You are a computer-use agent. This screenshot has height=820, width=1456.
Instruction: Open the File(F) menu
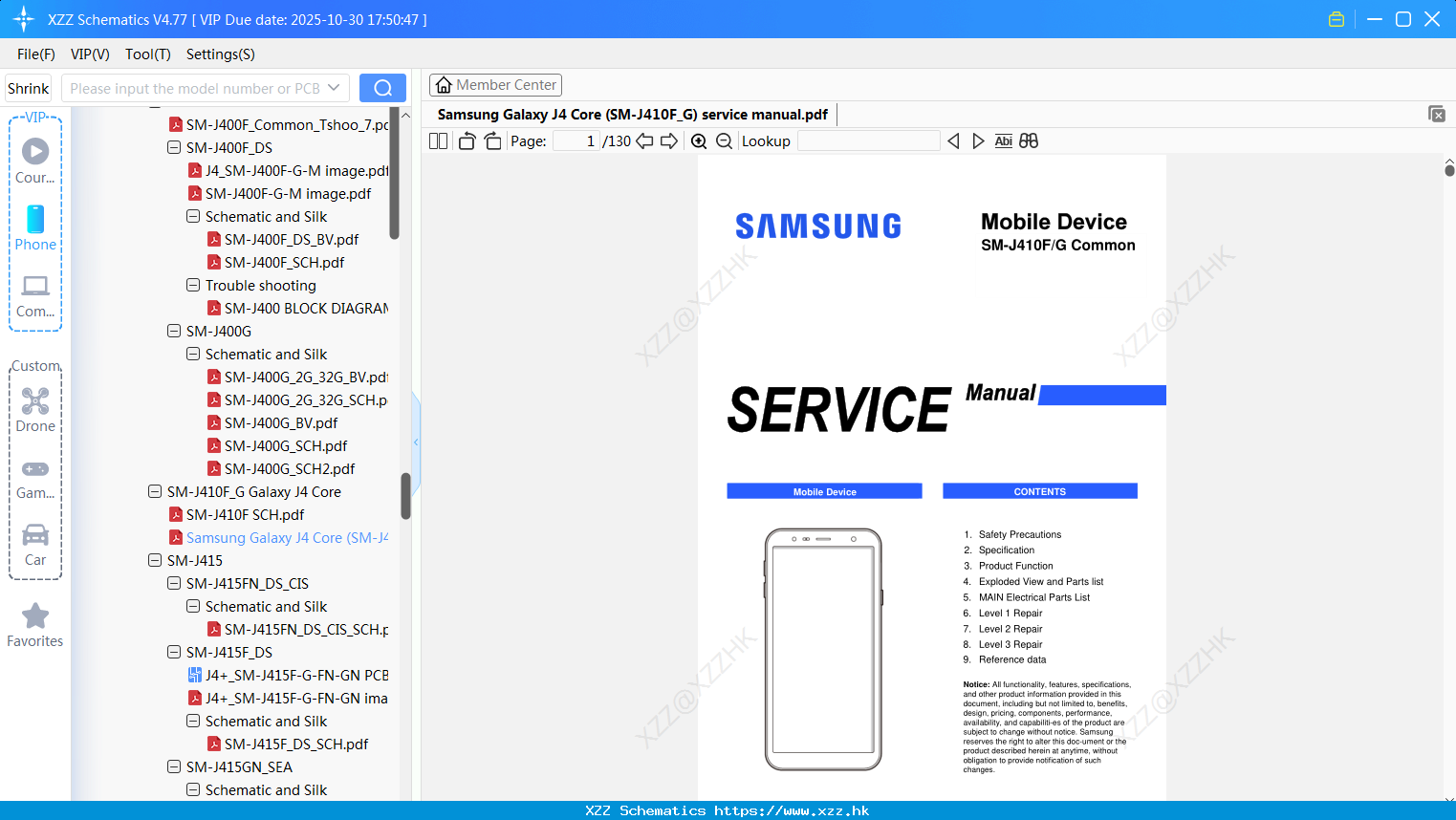(36, 54)
